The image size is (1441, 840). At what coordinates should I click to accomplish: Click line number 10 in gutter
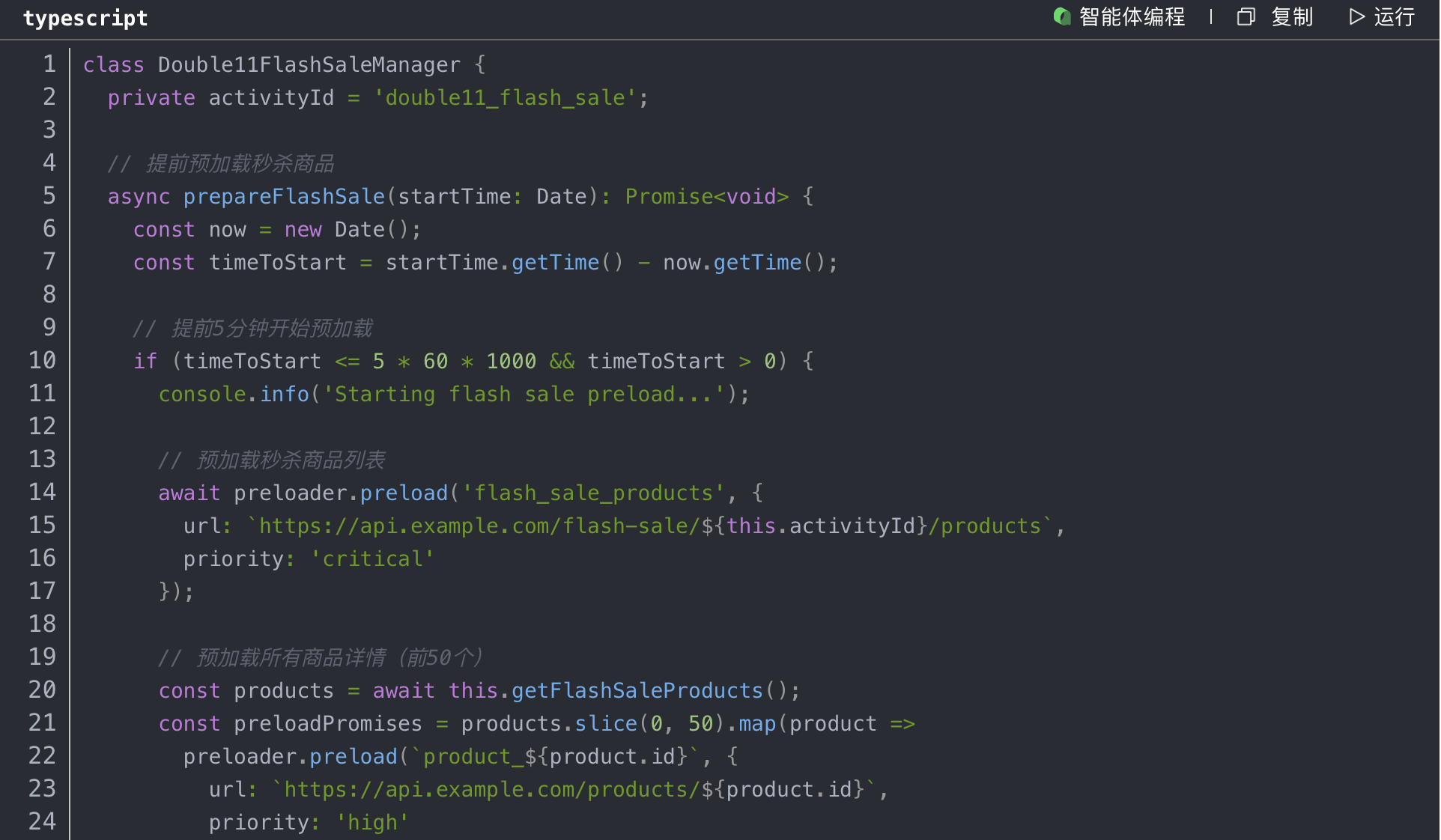(x=43, y=361)
